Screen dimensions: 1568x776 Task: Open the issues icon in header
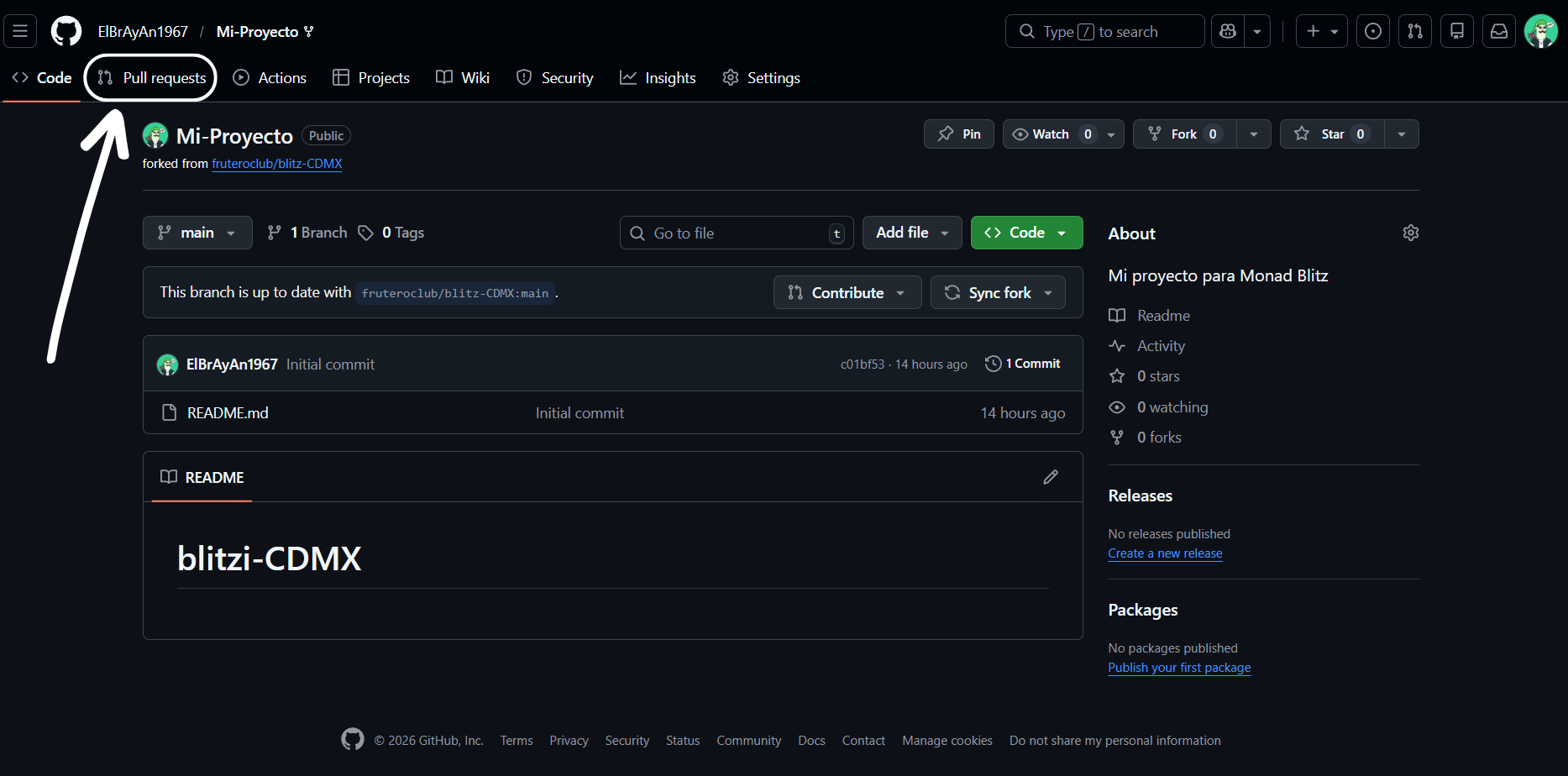[1373, 31]
